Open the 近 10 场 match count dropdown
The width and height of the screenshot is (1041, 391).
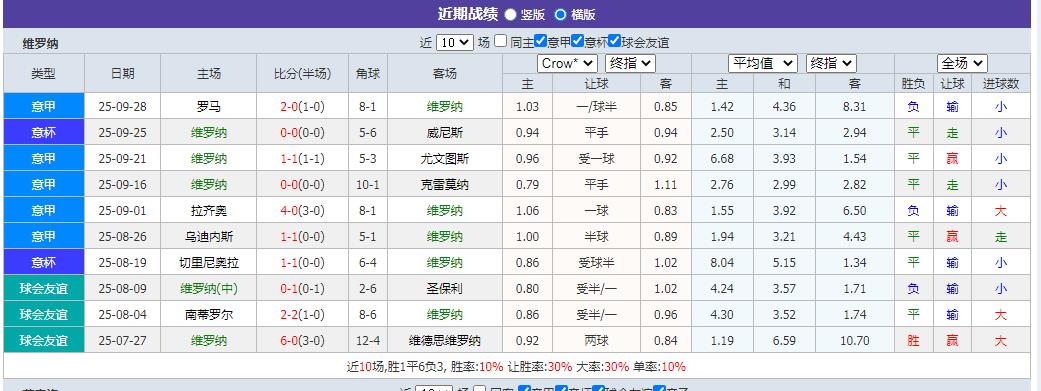(x=455, y=42)
